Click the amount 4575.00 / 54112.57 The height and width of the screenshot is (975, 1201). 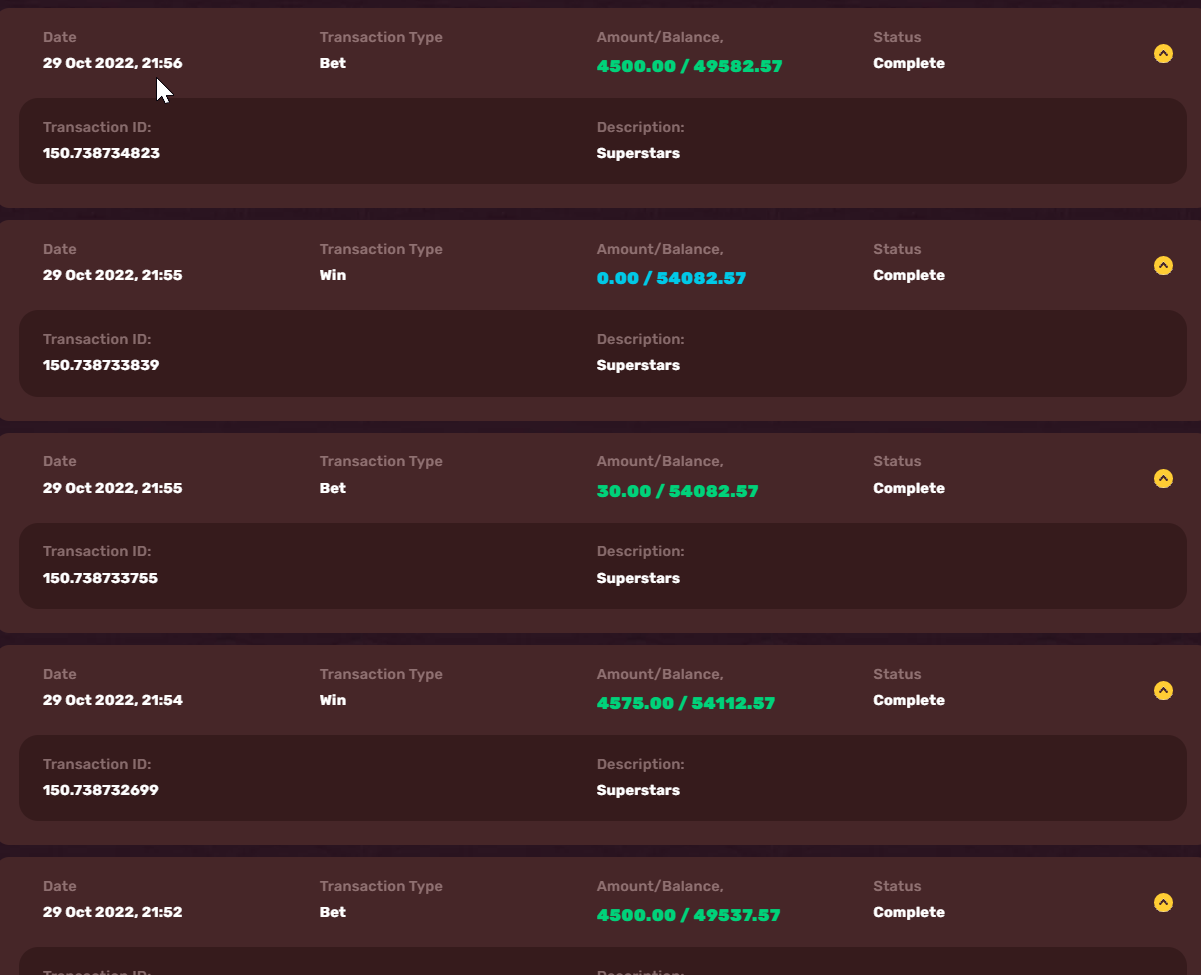pos(685,704)
